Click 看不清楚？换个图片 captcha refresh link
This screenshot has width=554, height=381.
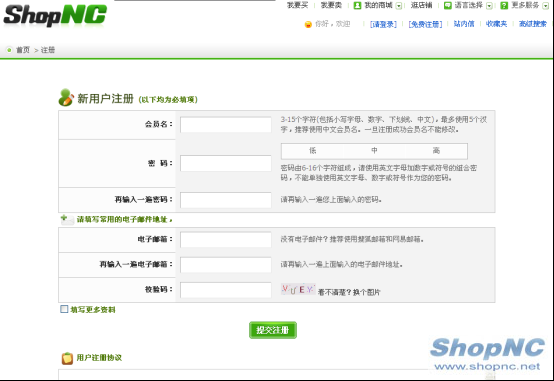tap(349, 292)
